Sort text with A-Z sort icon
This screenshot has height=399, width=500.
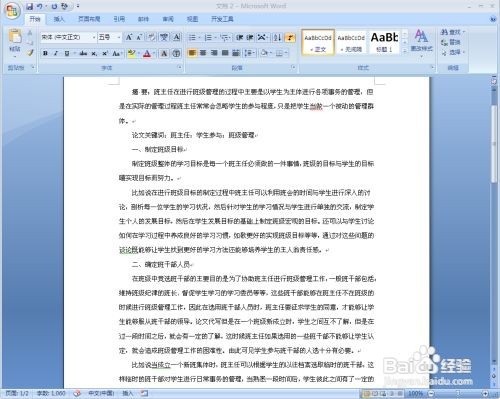(277, 37)
